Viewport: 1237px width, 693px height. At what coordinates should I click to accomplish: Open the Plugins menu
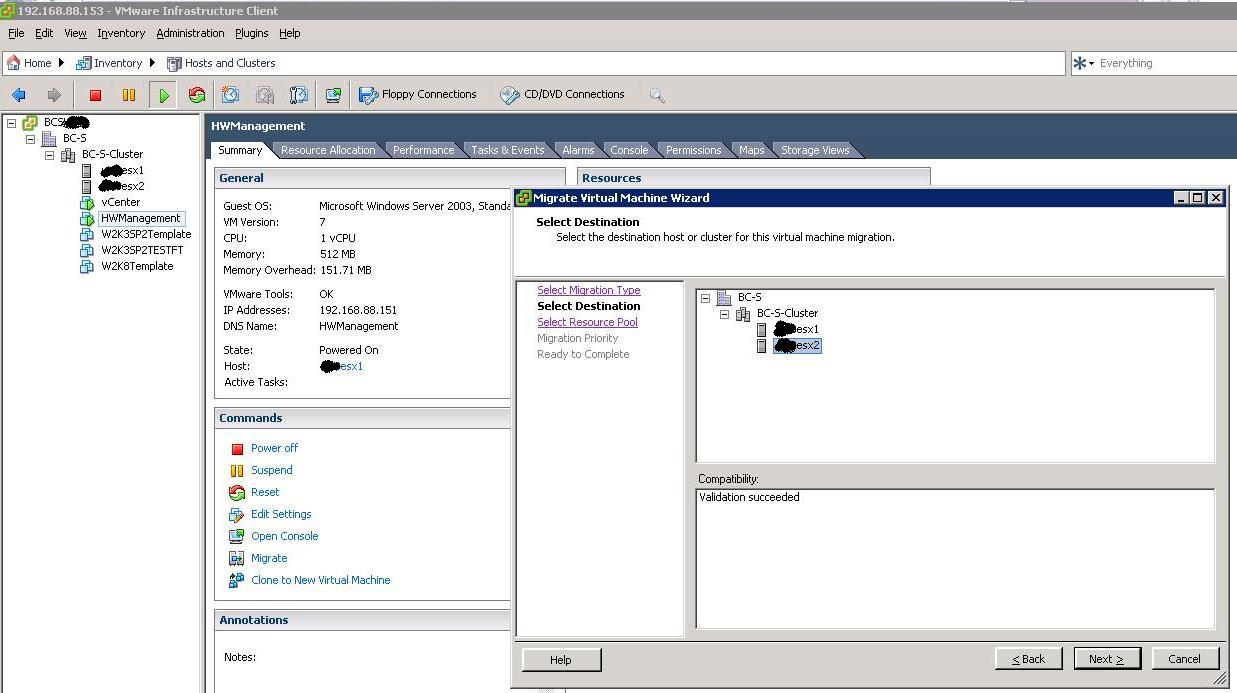coord(251,33)
